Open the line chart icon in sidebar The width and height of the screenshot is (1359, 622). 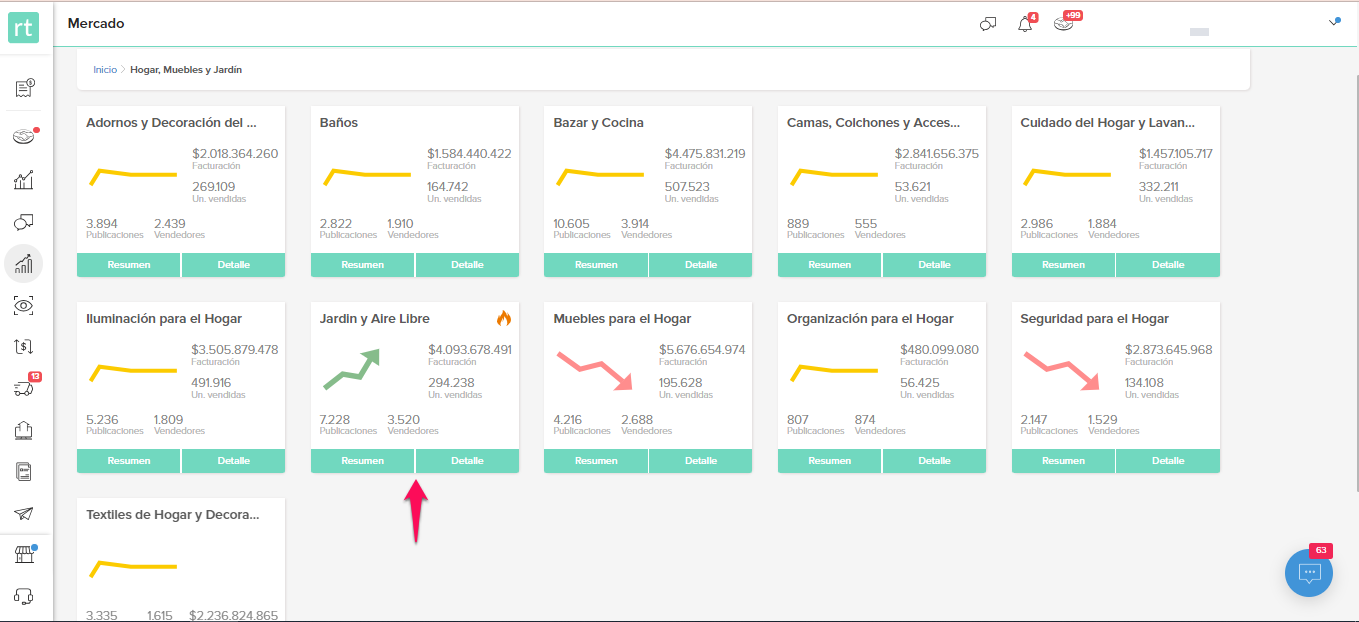[24, 180]
